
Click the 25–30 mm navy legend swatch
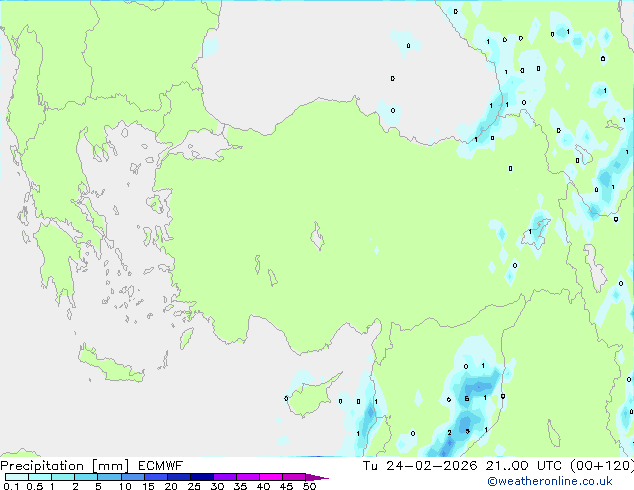point(201,477)
